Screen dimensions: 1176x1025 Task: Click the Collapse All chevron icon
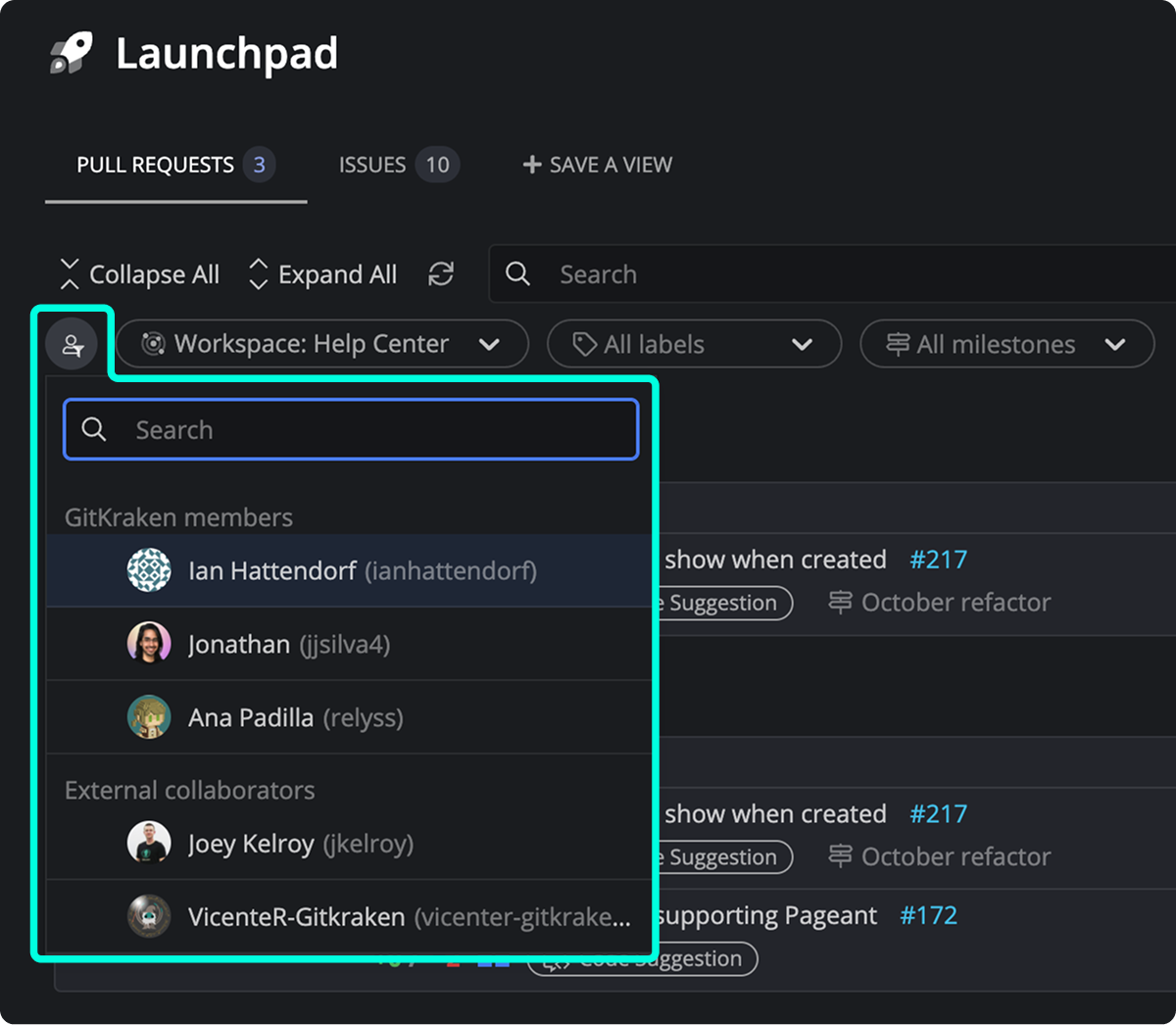(69, 274)
